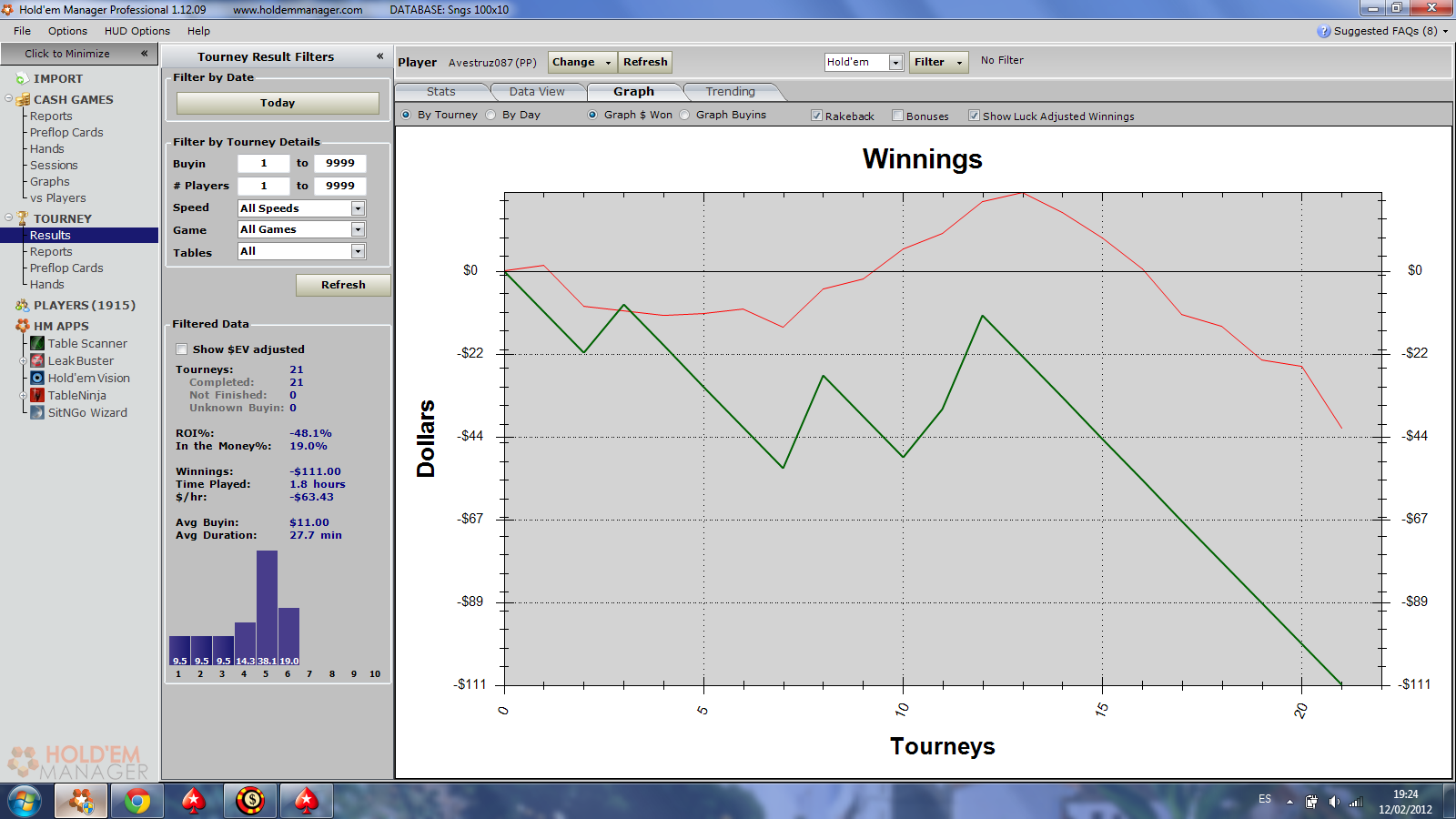
Task: Show hidden system tray icons
Action: (1289, 802)
